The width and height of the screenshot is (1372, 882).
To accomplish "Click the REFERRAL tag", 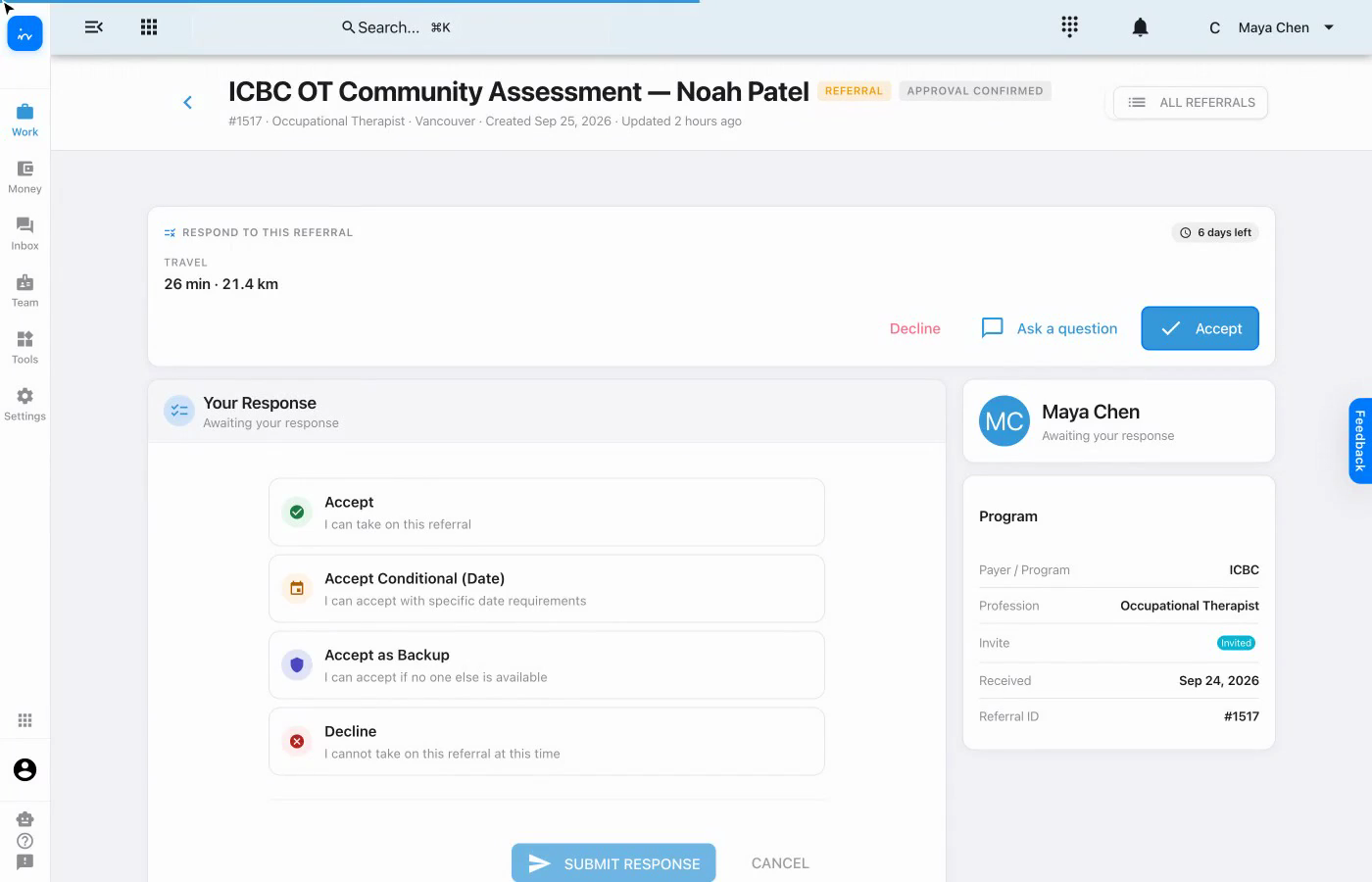I will pyautogui.click(x=854, y=91).
